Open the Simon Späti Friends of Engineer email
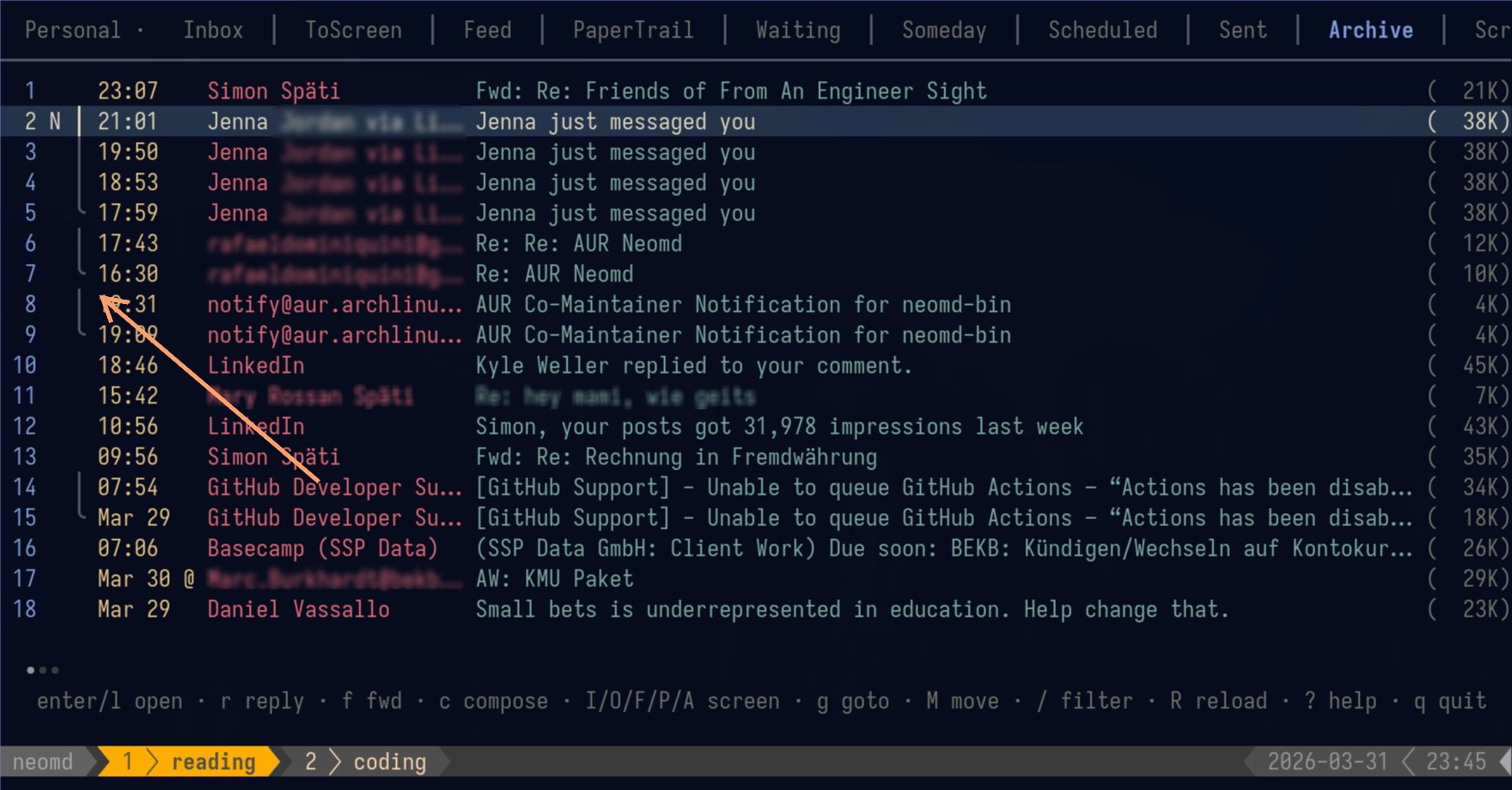The image size is (1512, 790). [x=730, y=91]
